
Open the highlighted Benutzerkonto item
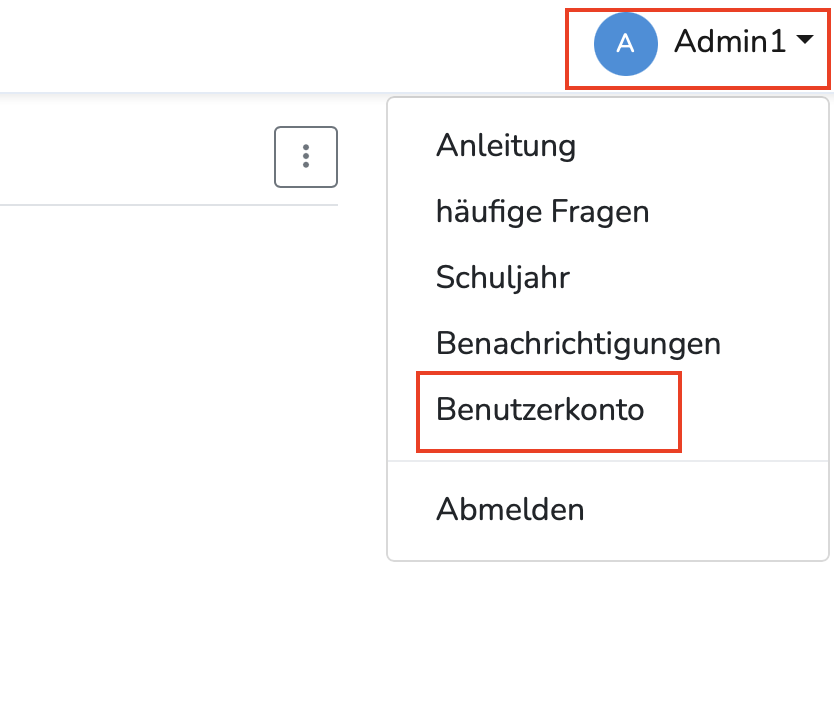pos(540,410)
